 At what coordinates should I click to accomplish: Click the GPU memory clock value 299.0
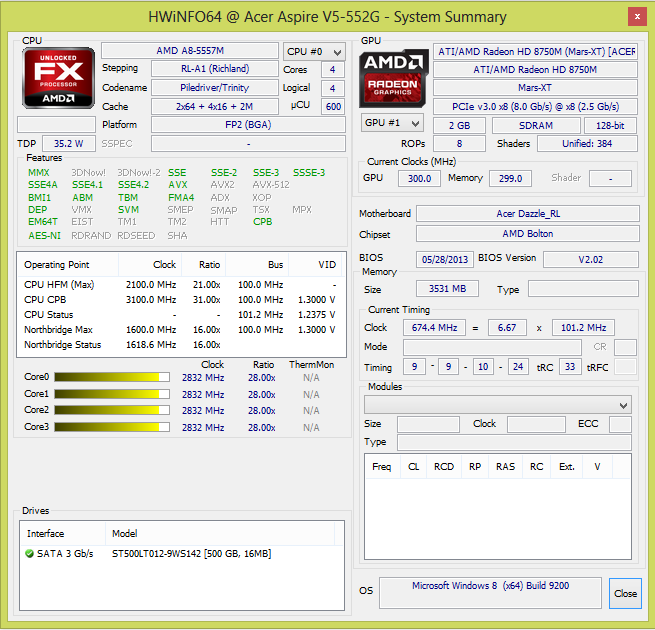click(510, 178)
